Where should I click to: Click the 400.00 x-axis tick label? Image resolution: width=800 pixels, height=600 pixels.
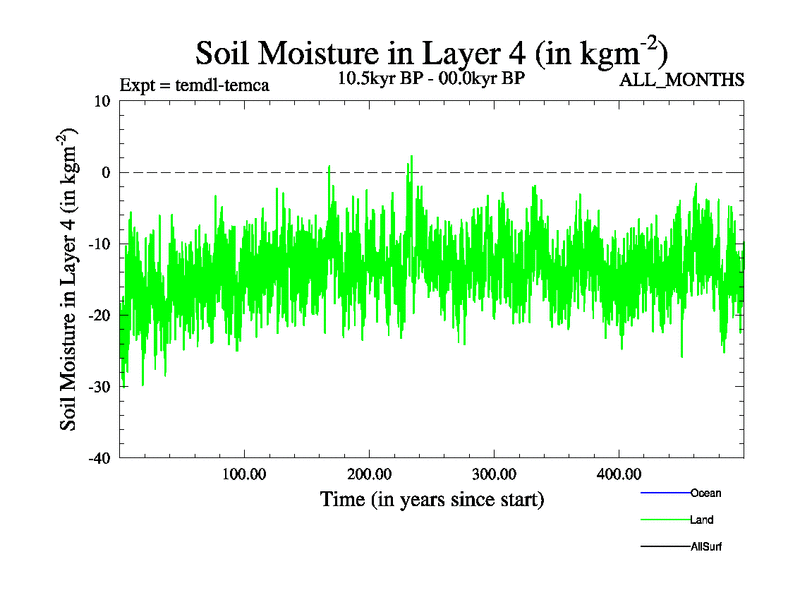[618, 473]
